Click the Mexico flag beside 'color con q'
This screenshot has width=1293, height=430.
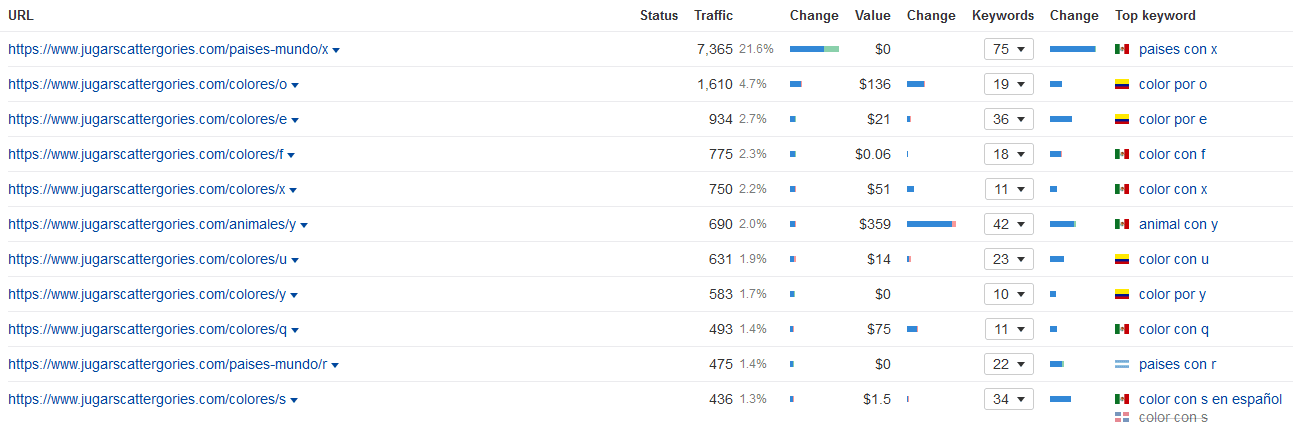pyautogui.click(x=1122, y=329)
